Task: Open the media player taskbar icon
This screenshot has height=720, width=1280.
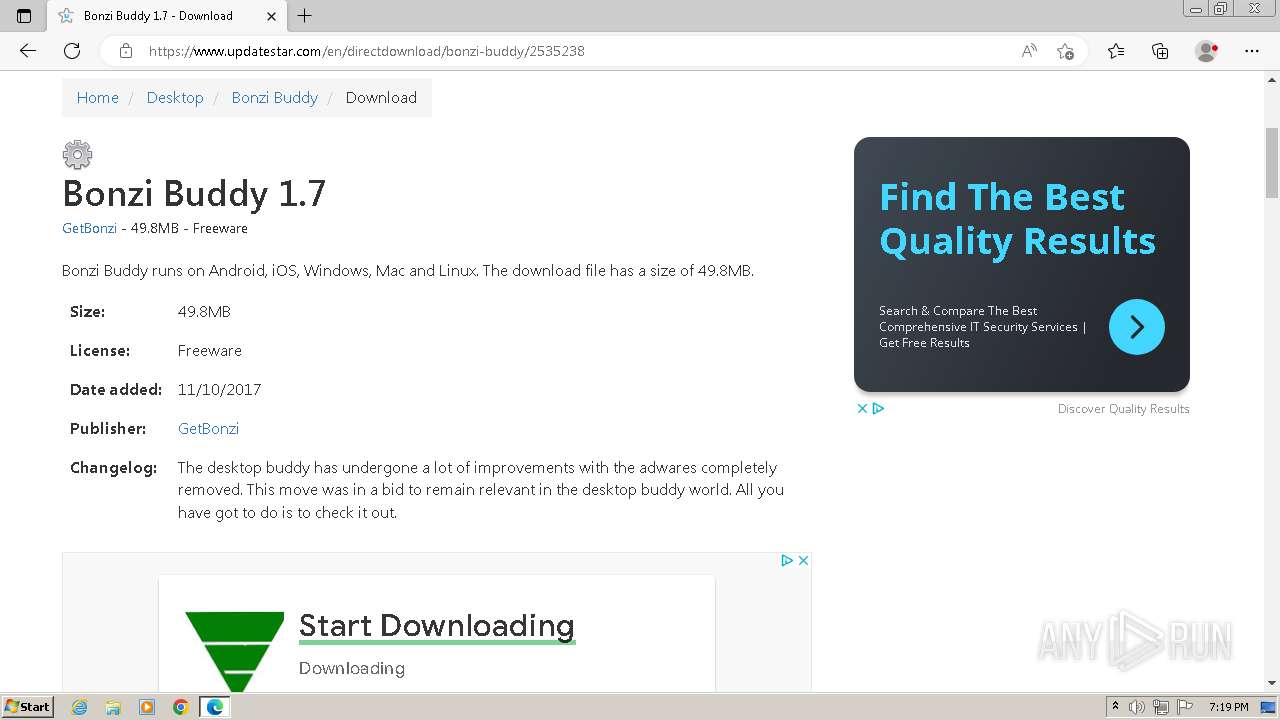Action: [147, 707]
